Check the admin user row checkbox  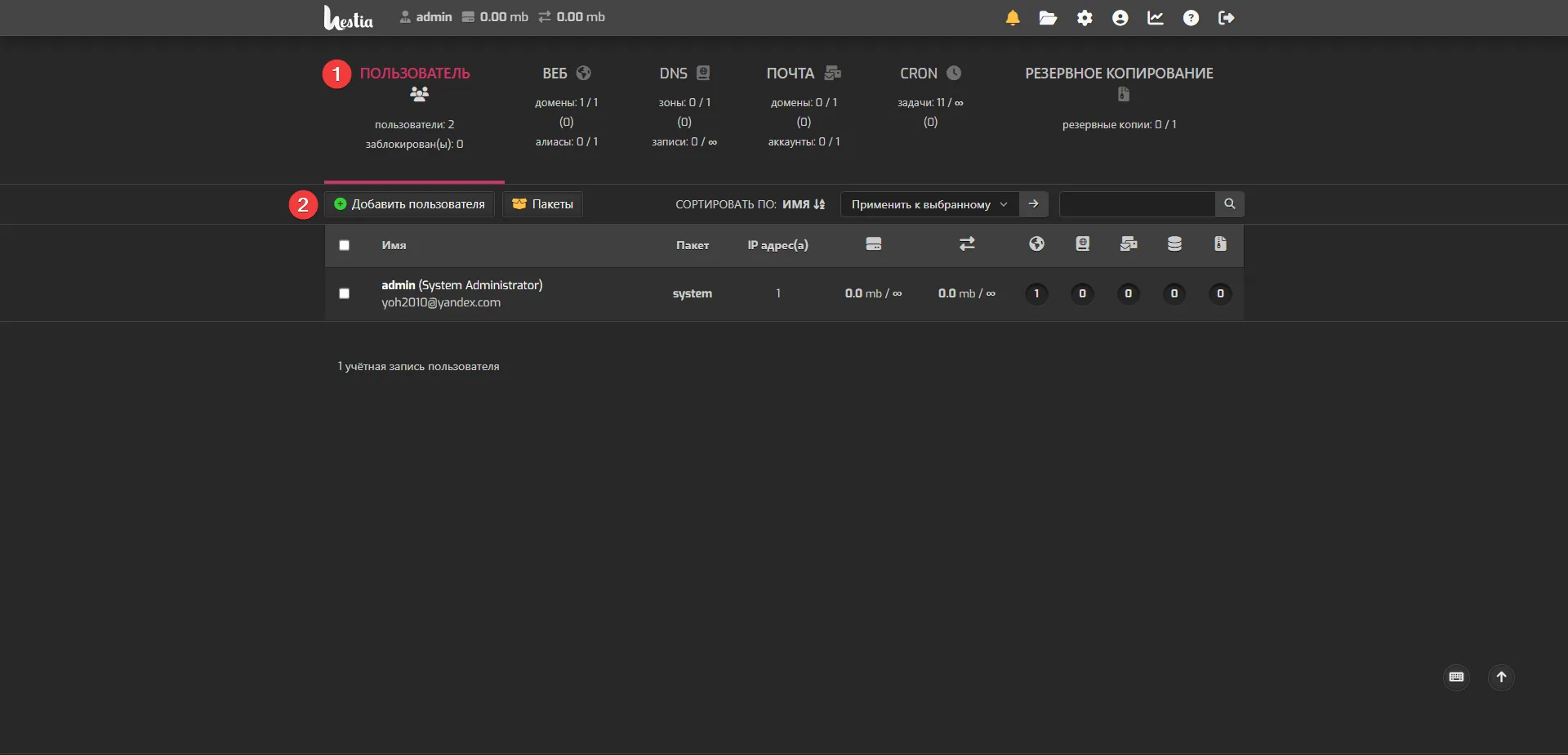(x=345, y=293)
